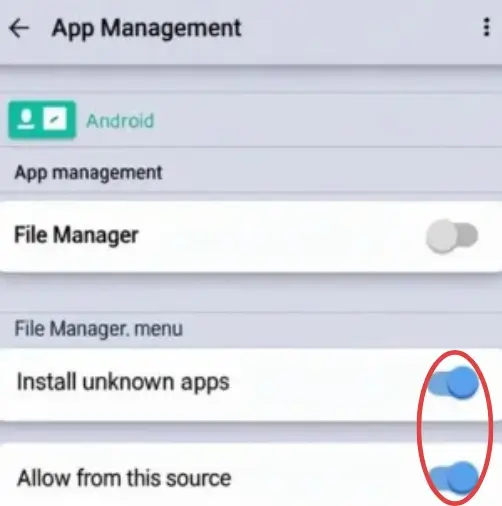Click the App management section header

click(x=88, y=173)
